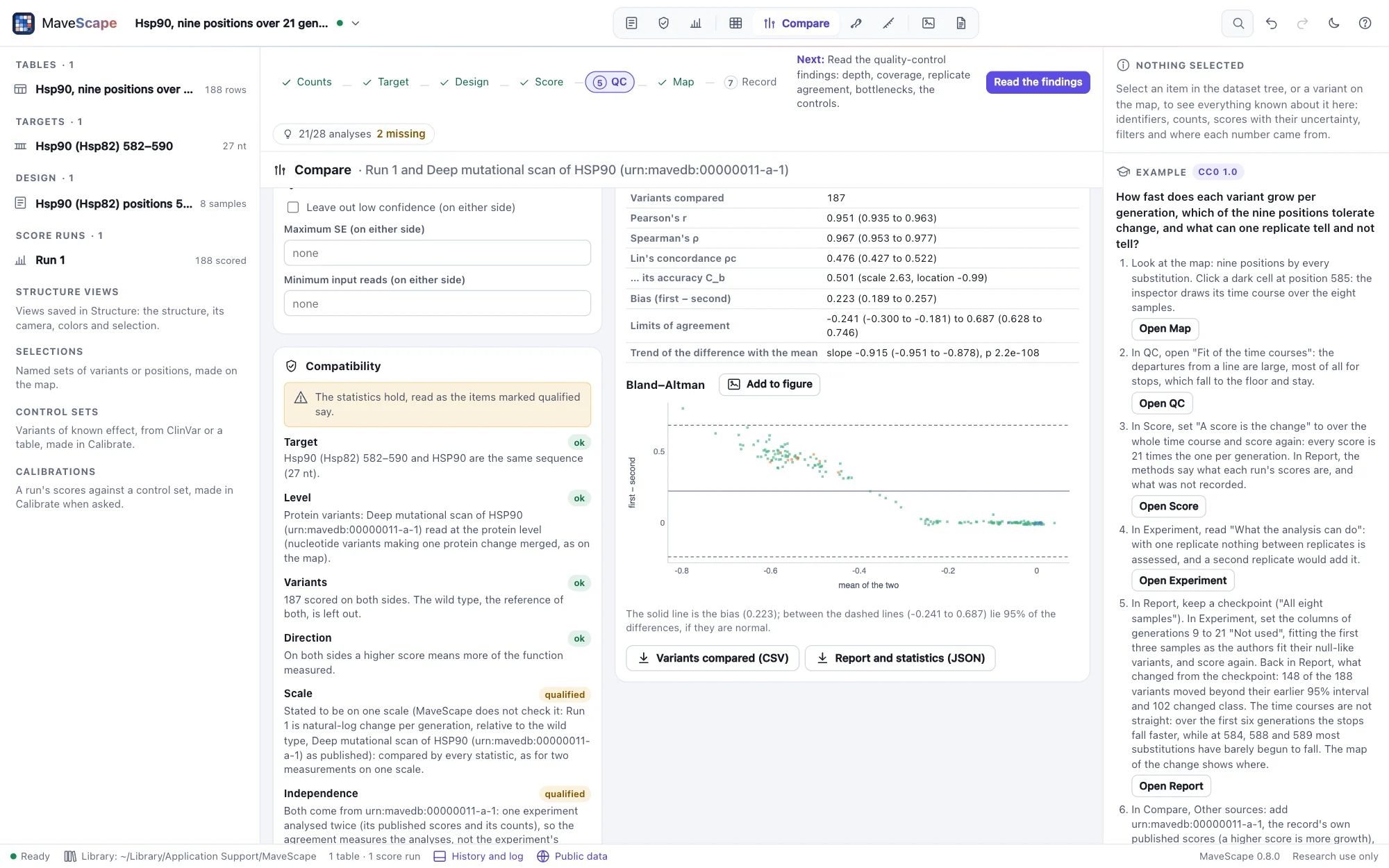The width and height of the screenshot is (1389, 868).
Task: Download Variants compared (CSV)
Action: click(713, 658)
